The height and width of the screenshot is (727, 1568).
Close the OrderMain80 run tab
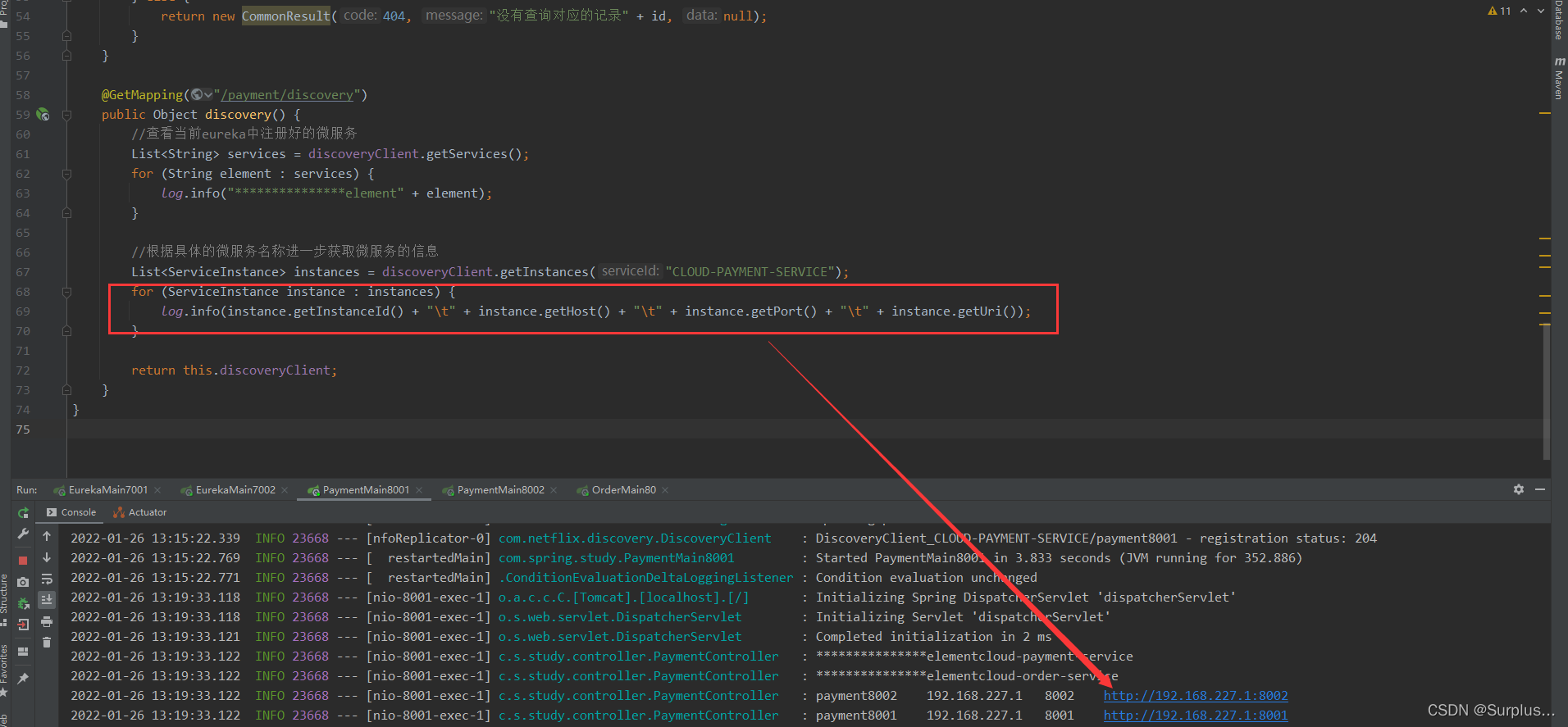(665, 490)
